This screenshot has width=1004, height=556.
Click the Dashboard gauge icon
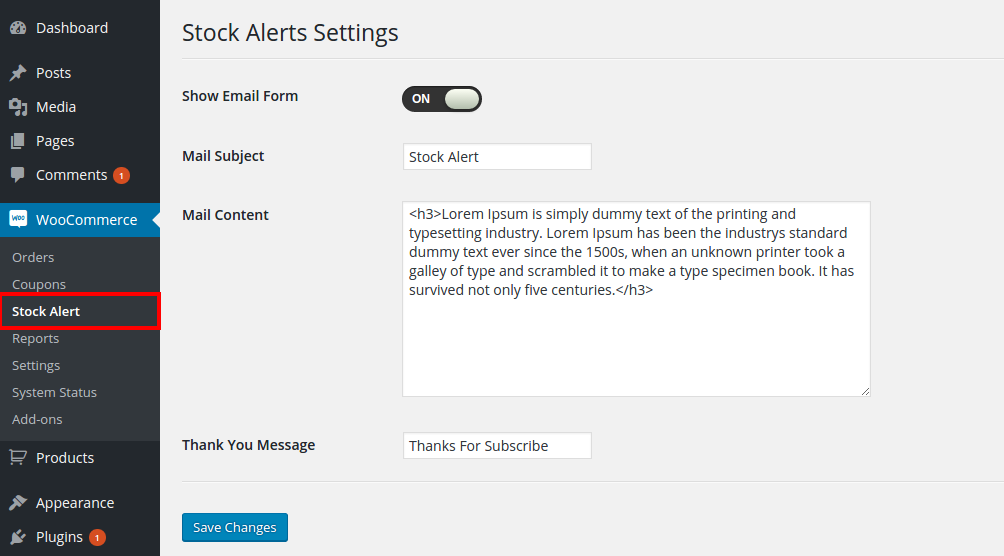(18, 28)
